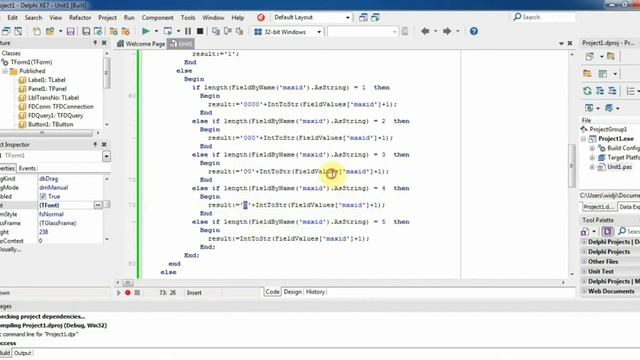The height and width of the screenshot is (360, 640).
Task: Click the Trace Into step icon
Action: pos(216,31)
